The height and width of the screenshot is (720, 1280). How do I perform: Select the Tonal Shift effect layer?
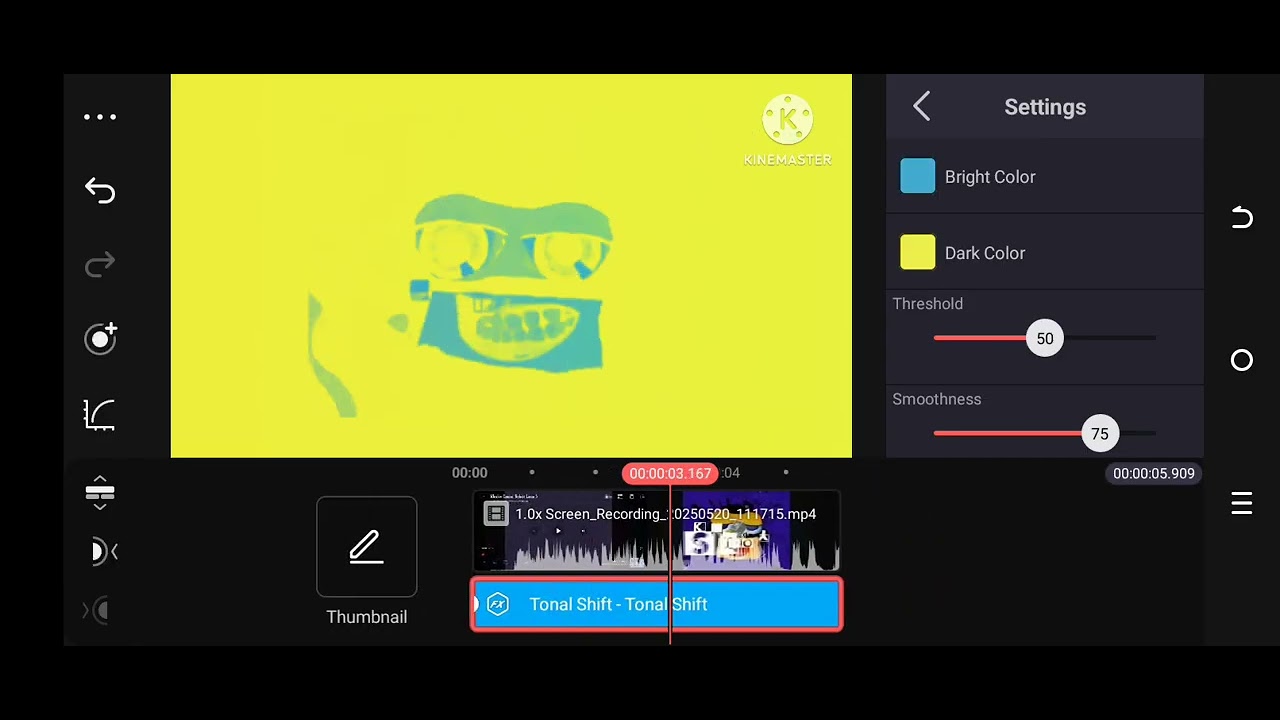(657, 604)
